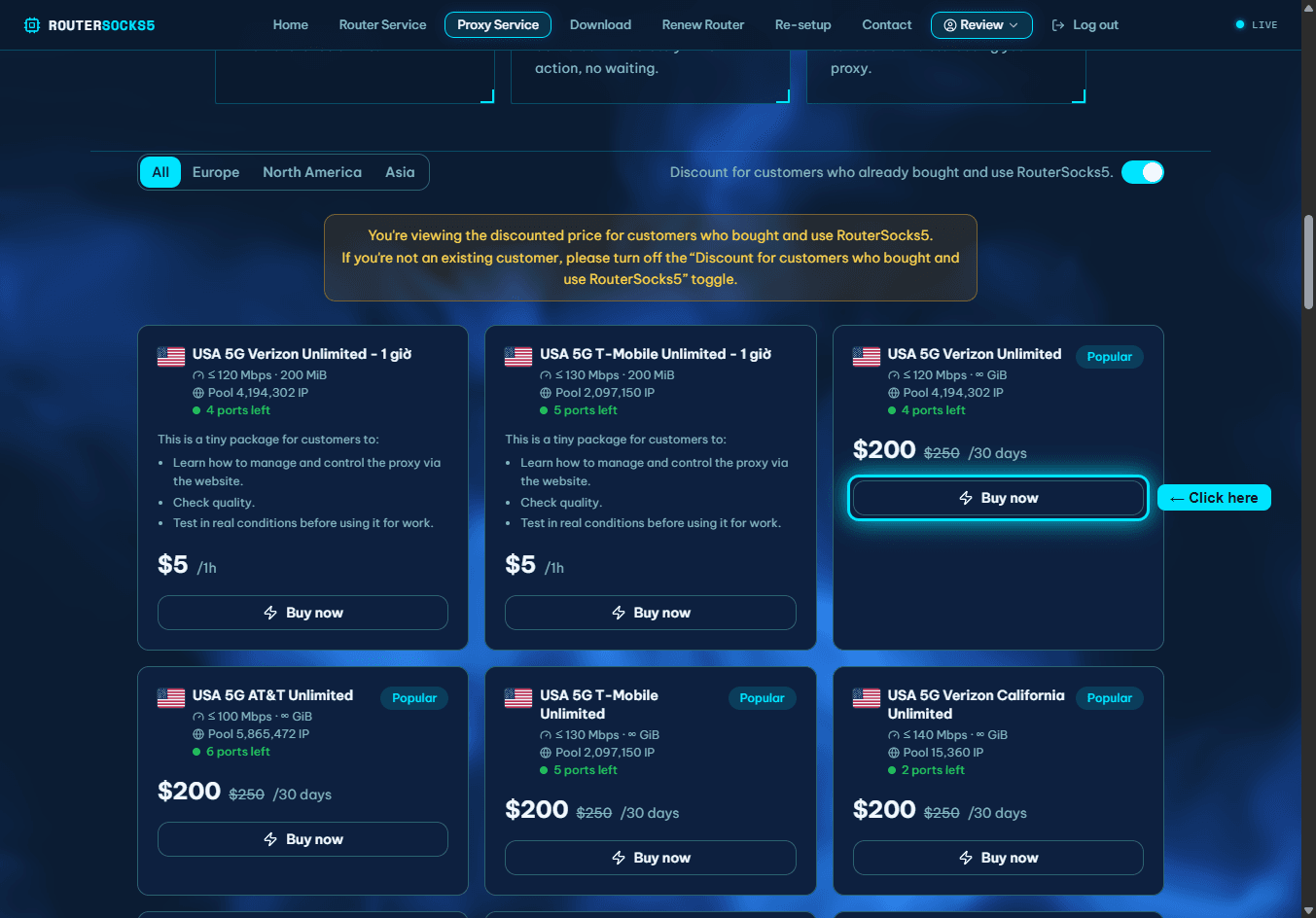Click green dot beside 2 ports left
This screenshot has width=1316, height=918.
pyautogui.click(x=892, y=770)
